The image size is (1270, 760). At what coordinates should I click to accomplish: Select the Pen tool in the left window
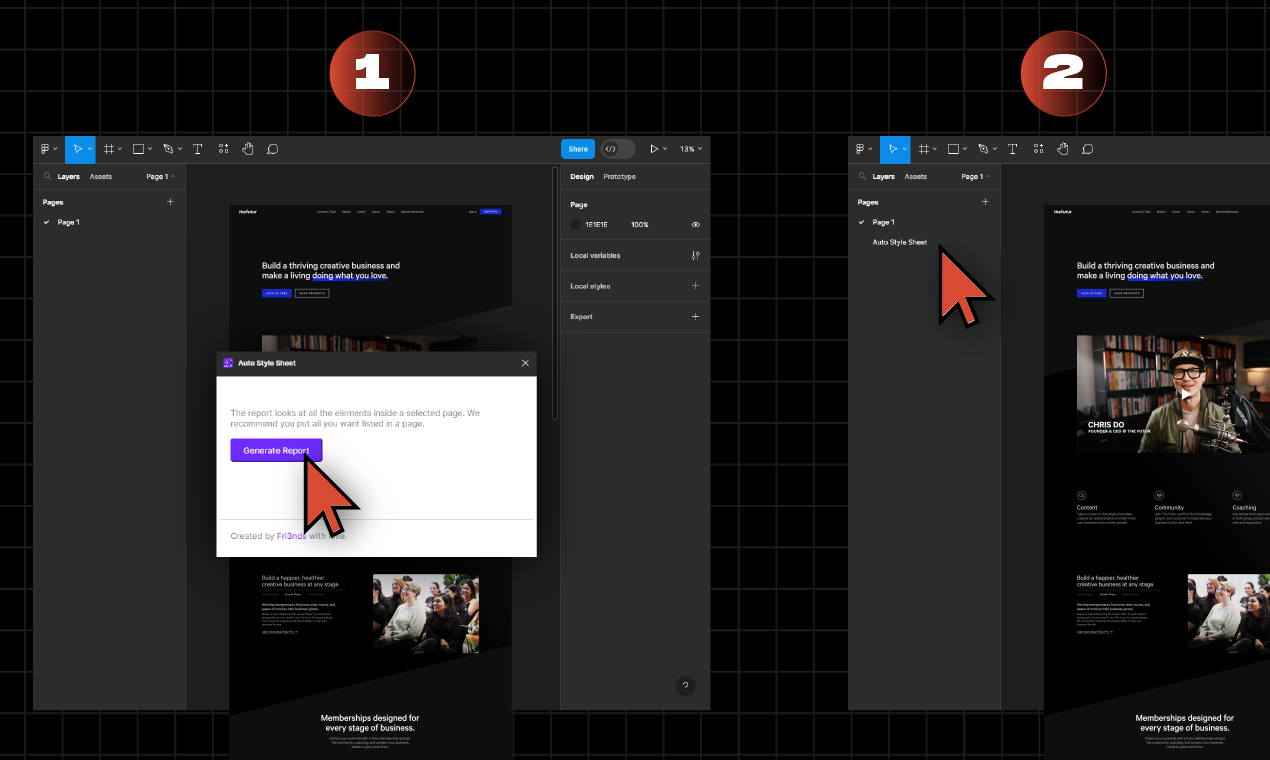click(x=167, y=149)
